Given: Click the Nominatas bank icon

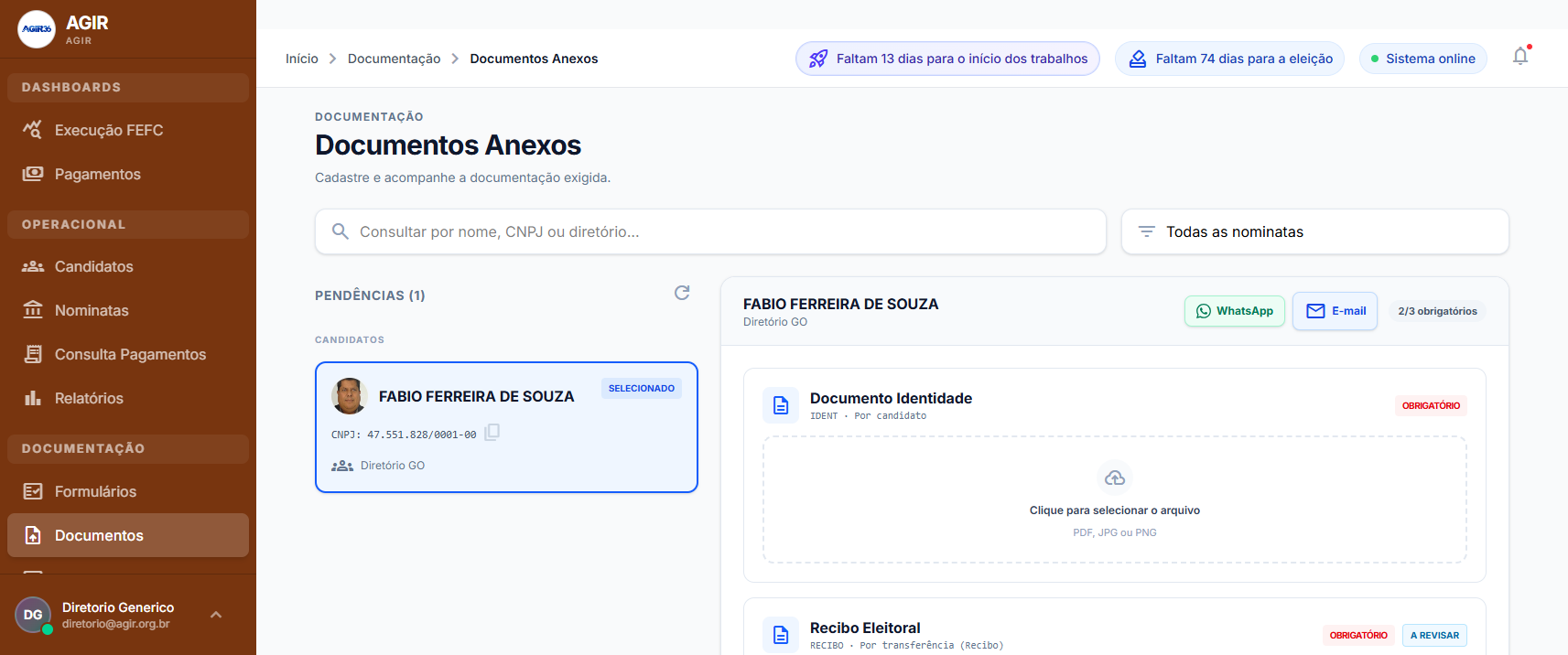Looking at the screenshot, I should 33,309.
